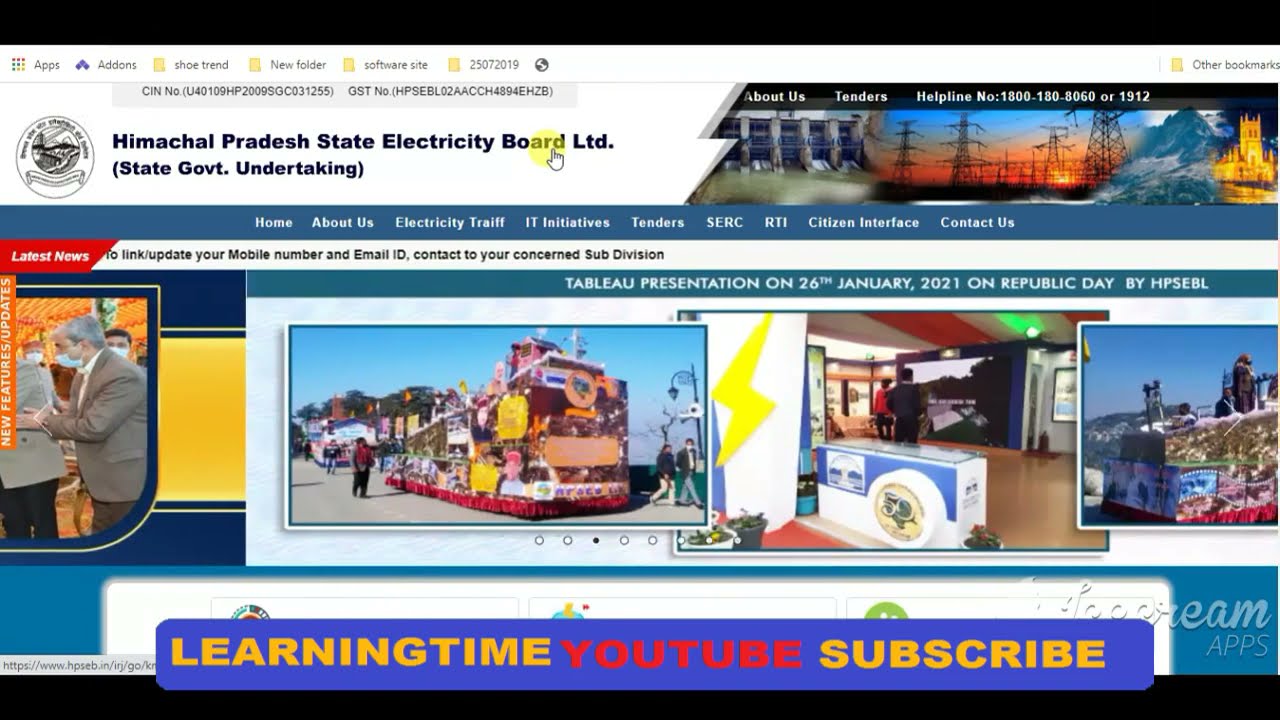Open the snowy hillside photo at right
The height and width of the screenshot is (720, 1280).
[1180, 425]
